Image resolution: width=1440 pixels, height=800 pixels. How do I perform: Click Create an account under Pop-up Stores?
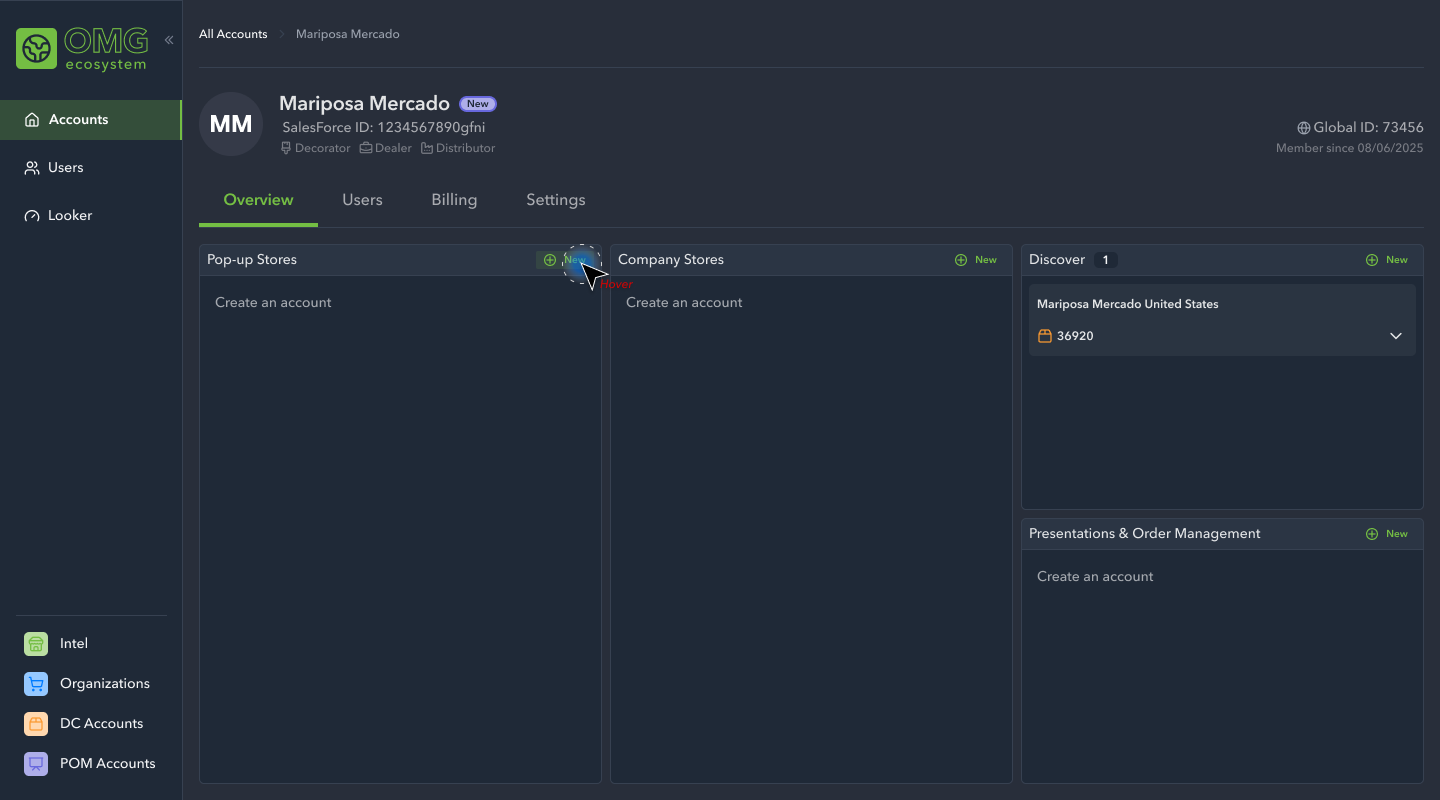tap(273, 302)
